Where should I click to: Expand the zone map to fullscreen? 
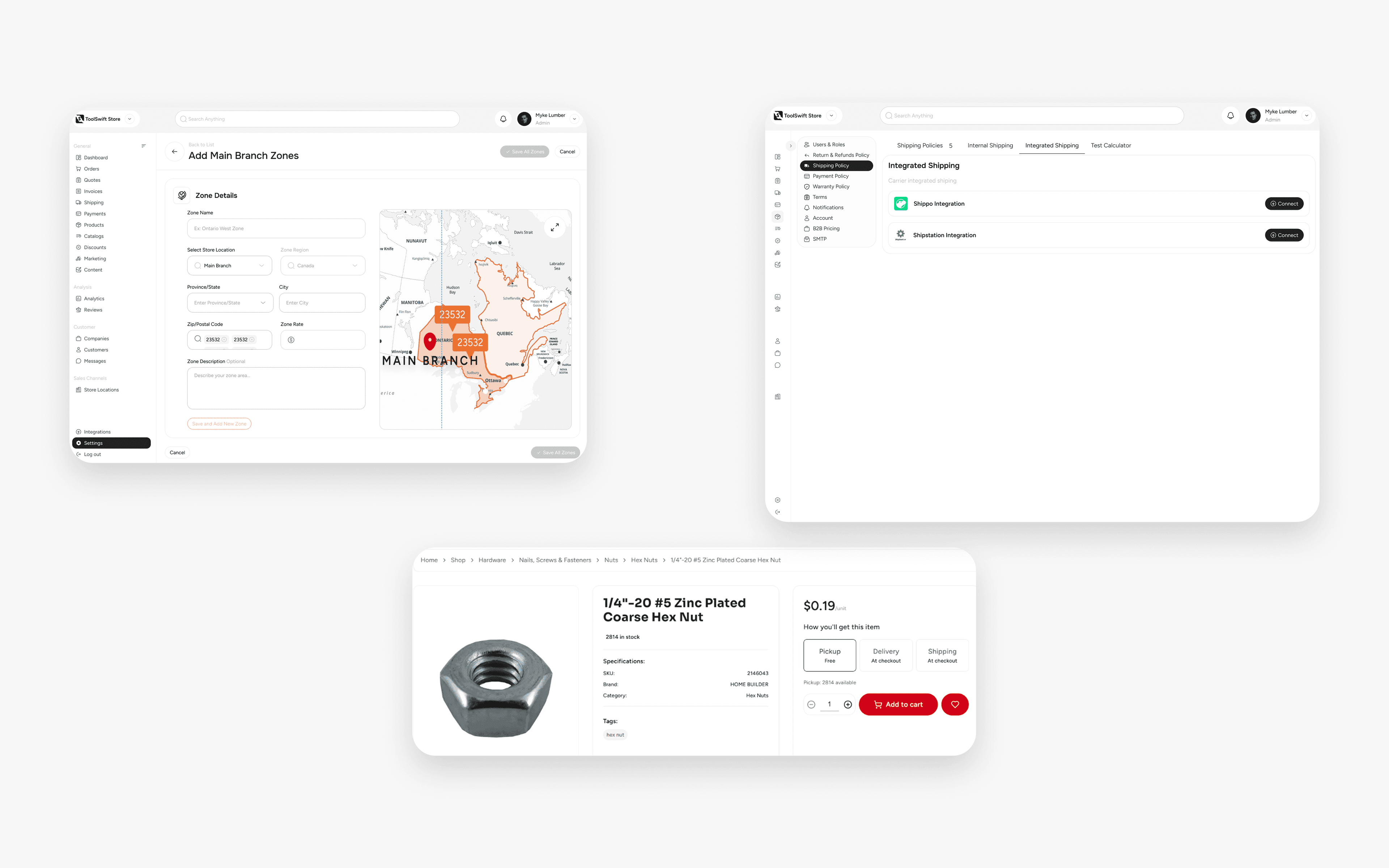tap(555, 227)
